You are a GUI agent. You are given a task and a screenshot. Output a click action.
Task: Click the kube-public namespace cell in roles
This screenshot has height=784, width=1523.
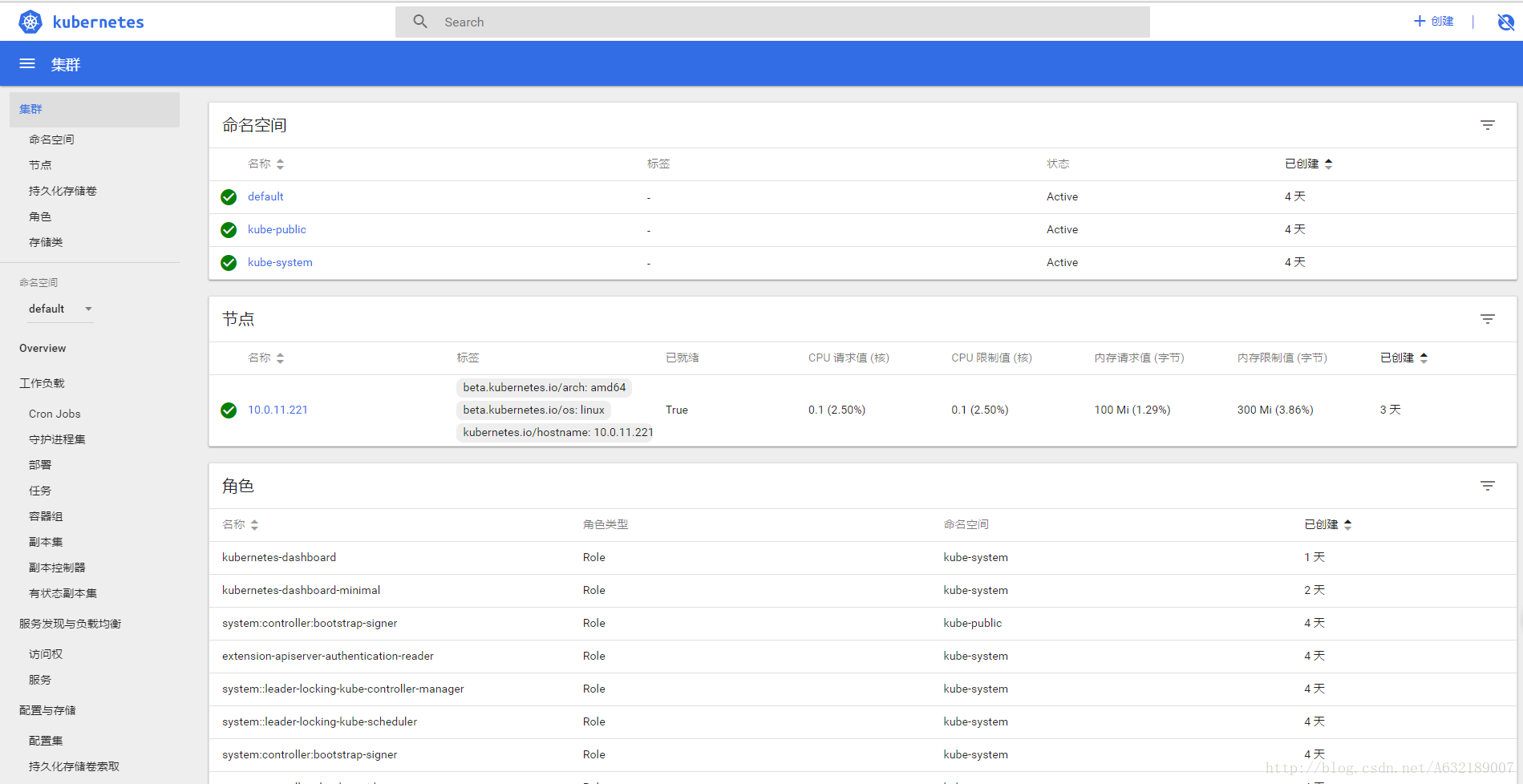(x=973, y=623)
